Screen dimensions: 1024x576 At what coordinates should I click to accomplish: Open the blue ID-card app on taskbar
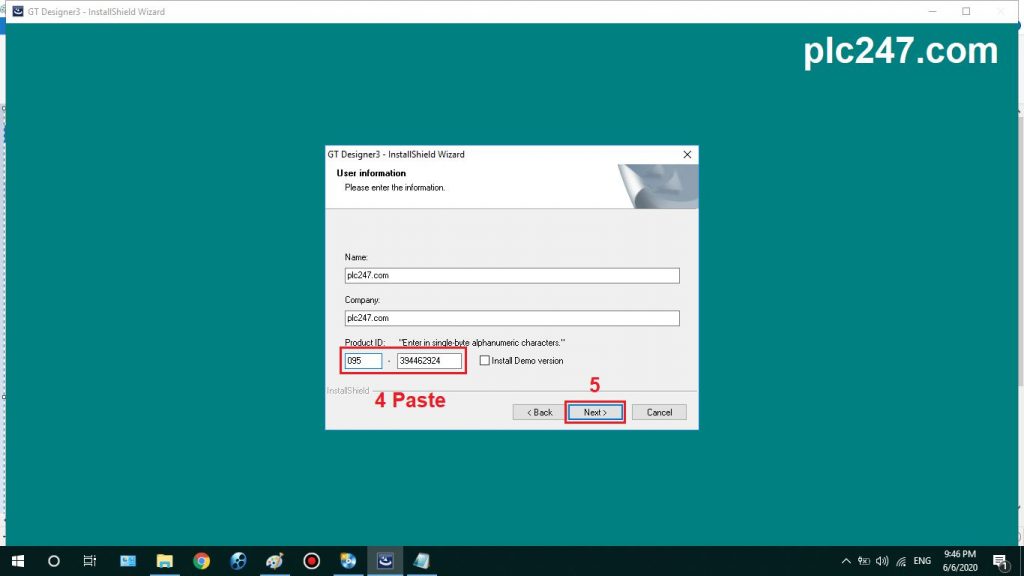(x=128, y=561)
